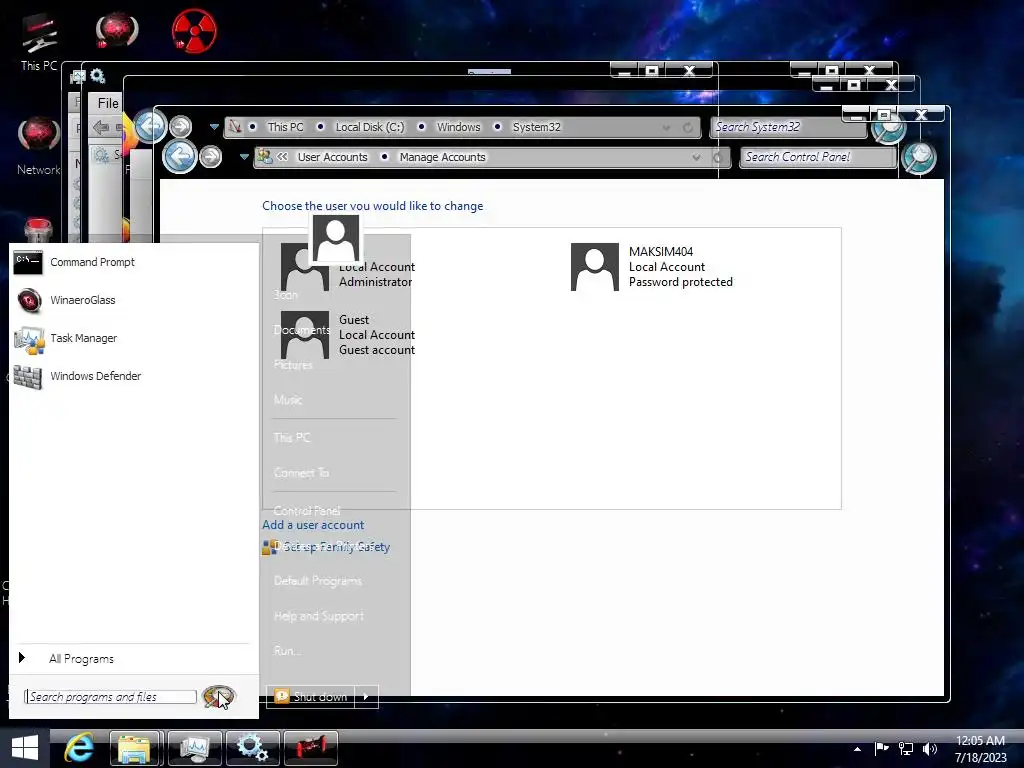Viewport: 1024px width, 768px height.
Task: Open the Shut down options arrow
Action: [x=366, y=696]
